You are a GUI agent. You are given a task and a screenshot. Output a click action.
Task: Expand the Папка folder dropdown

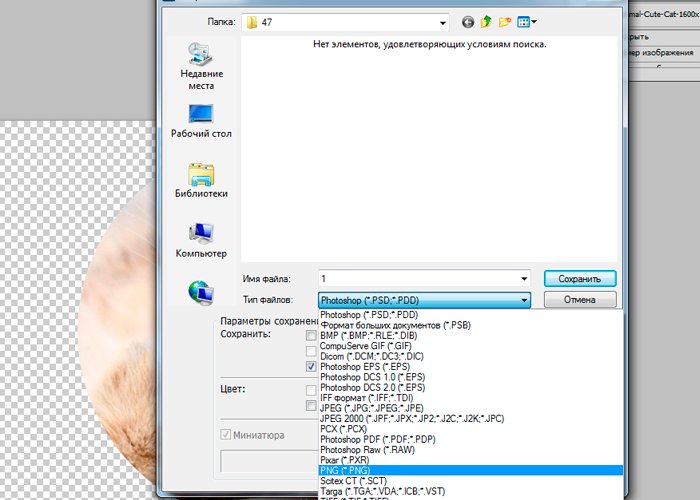pos(441,21)
